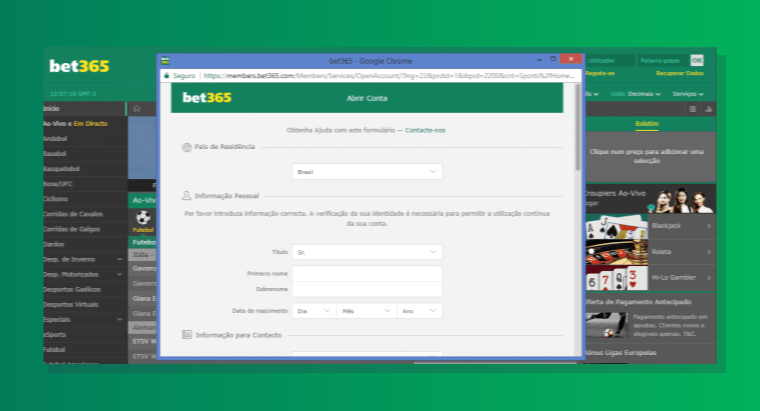Image resolution: width=760 pixels, height=411 pixels.
Task: Open the Roleta wheel thumbnail
Action: coord(617,252)
